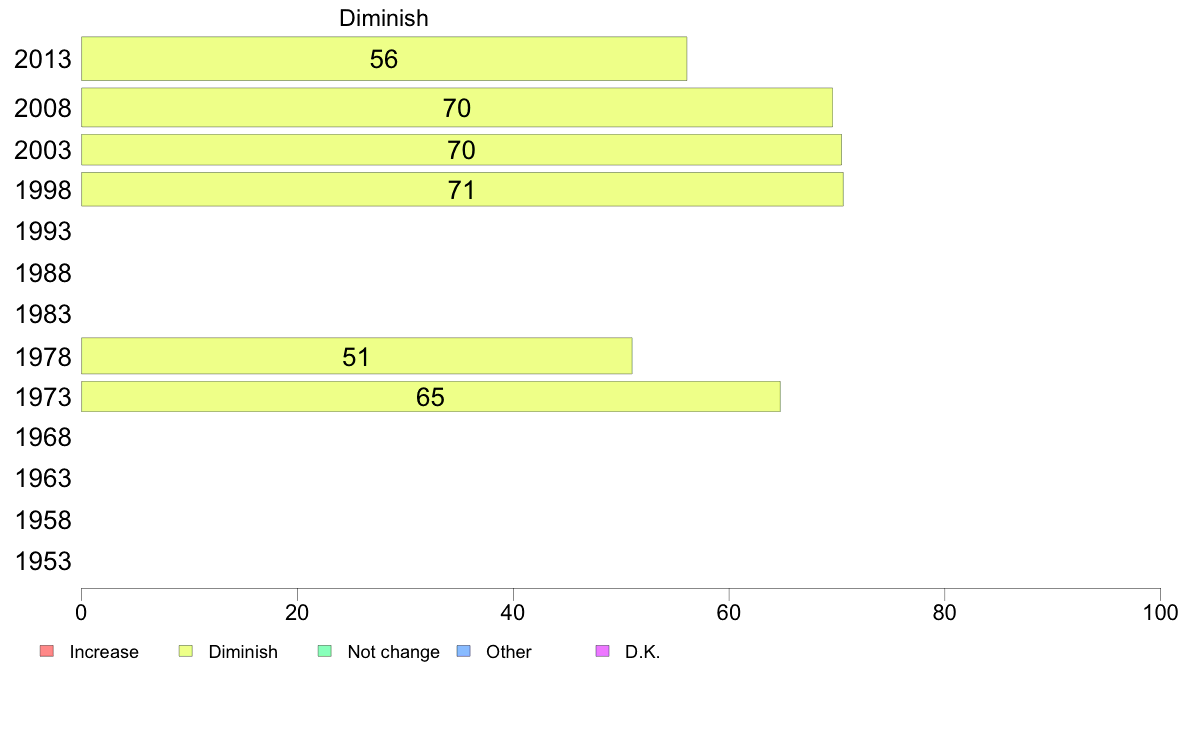Click the yellow Diminish legend swatch
This screenshot has height=736, width=1188.
(185, 652)
